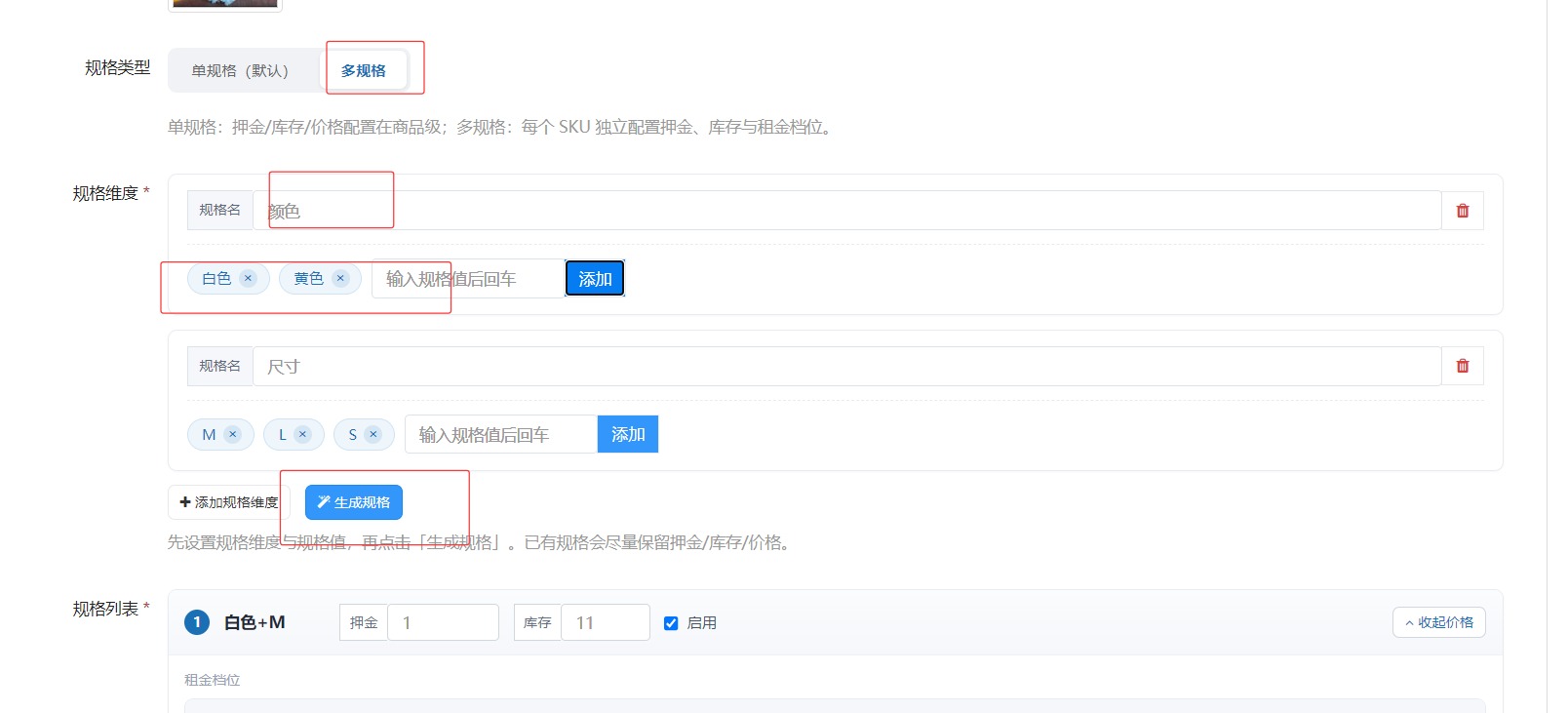
Task: Click 添加 button in the 尺寸 row
Action: pos(628,434)
